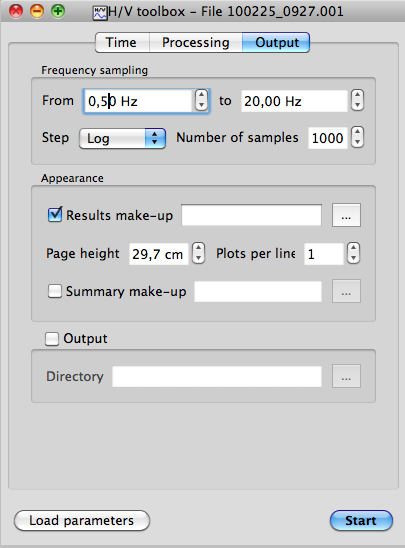Click the Results make-up text field
The width and height of the screenshot is (405, 548).
(x=251, y=215)
